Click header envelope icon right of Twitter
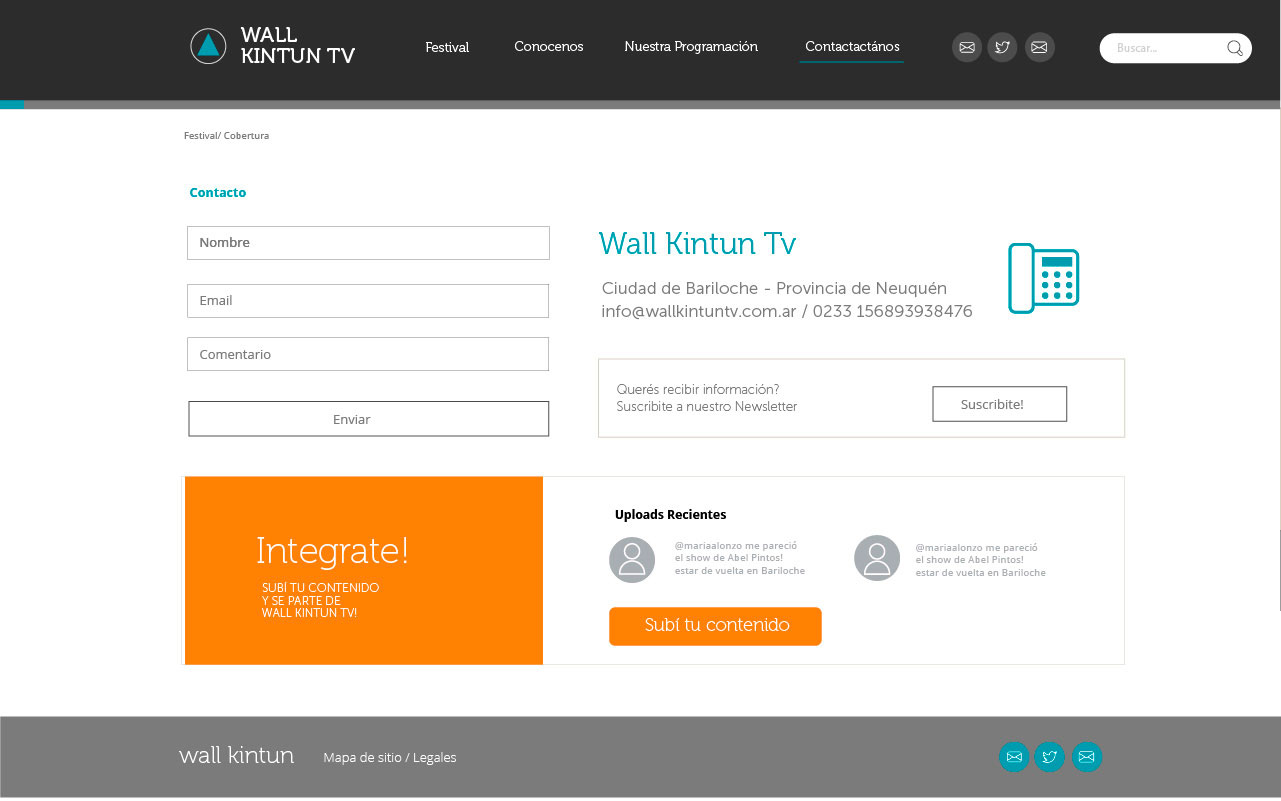 [1039, 47]
